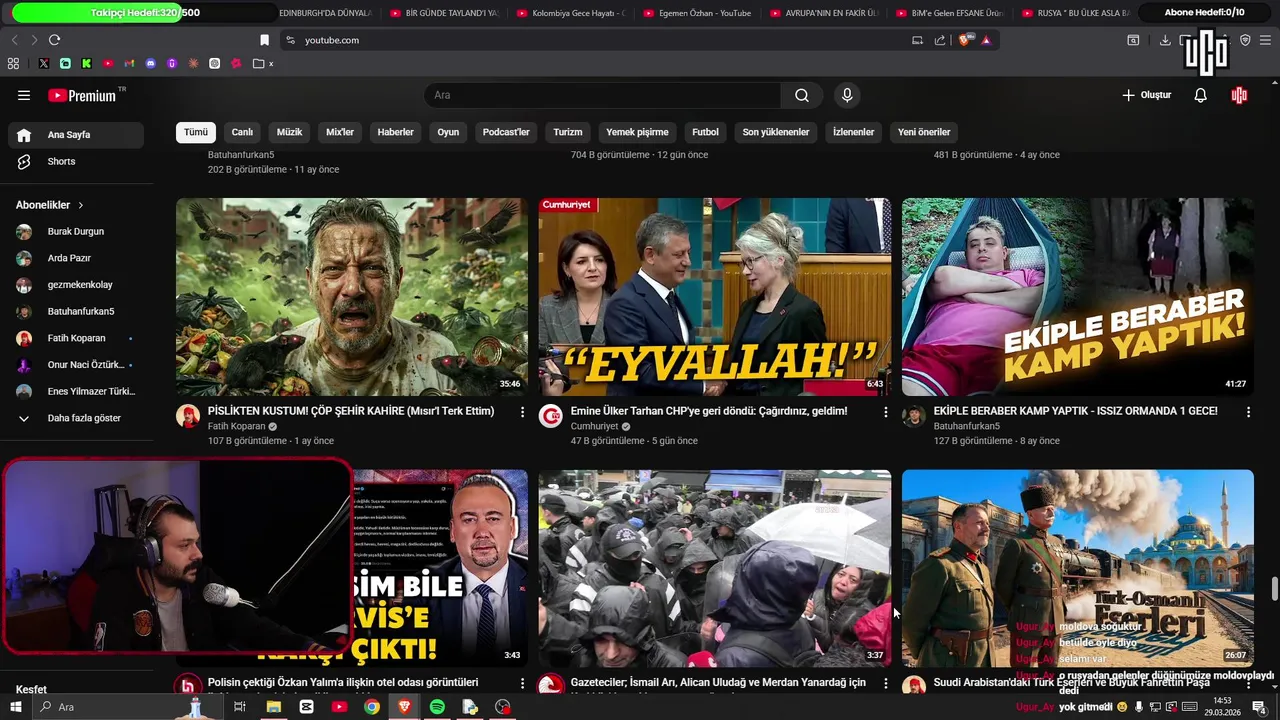Viewport: 1280px width, 720px height.
Task: Click Cumhuriyet channel avatar under video
Action: click(551, 416)
